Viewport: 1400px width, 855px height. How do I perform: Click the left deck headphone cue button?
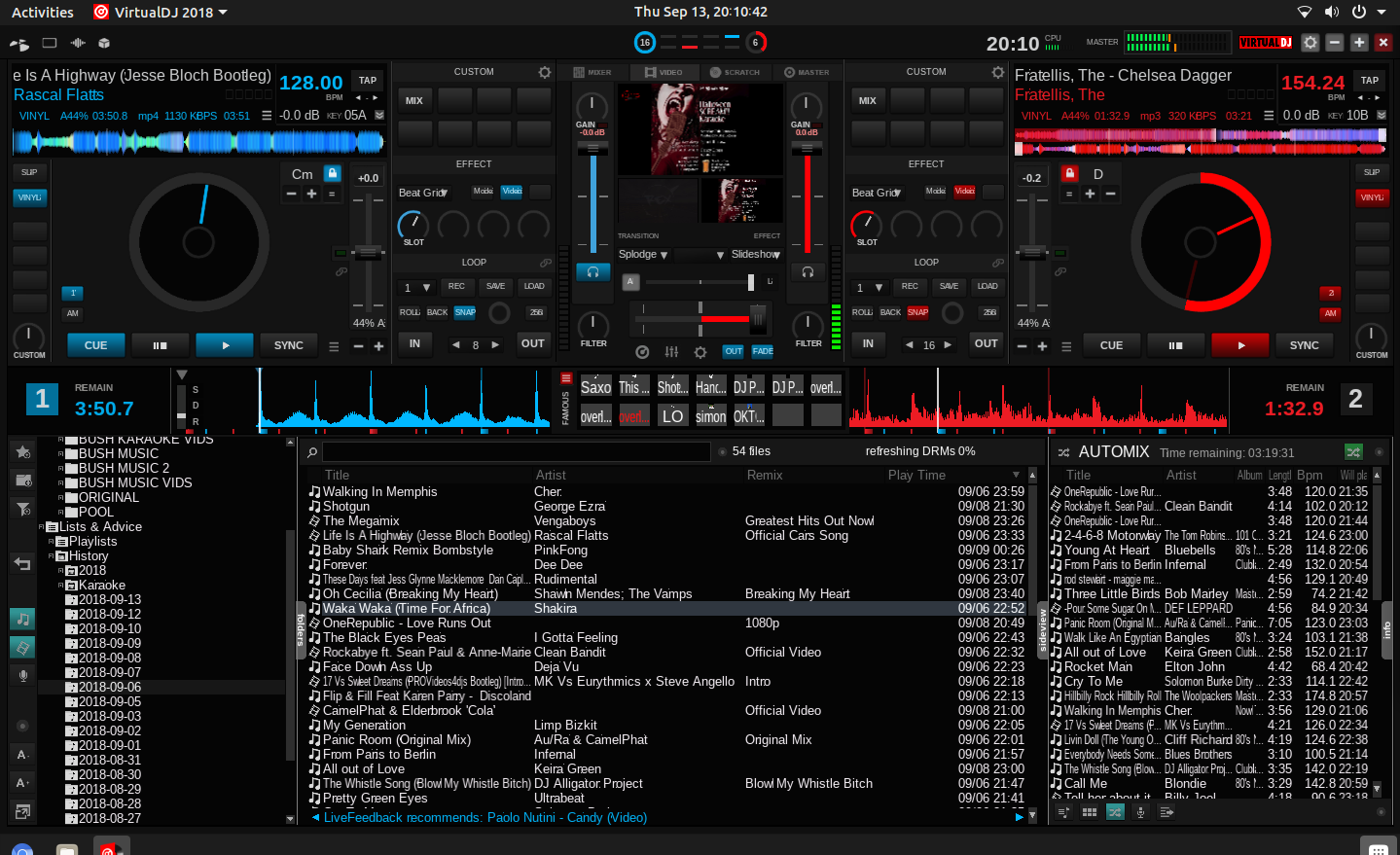pyautogui.click(x=592, y=272)
